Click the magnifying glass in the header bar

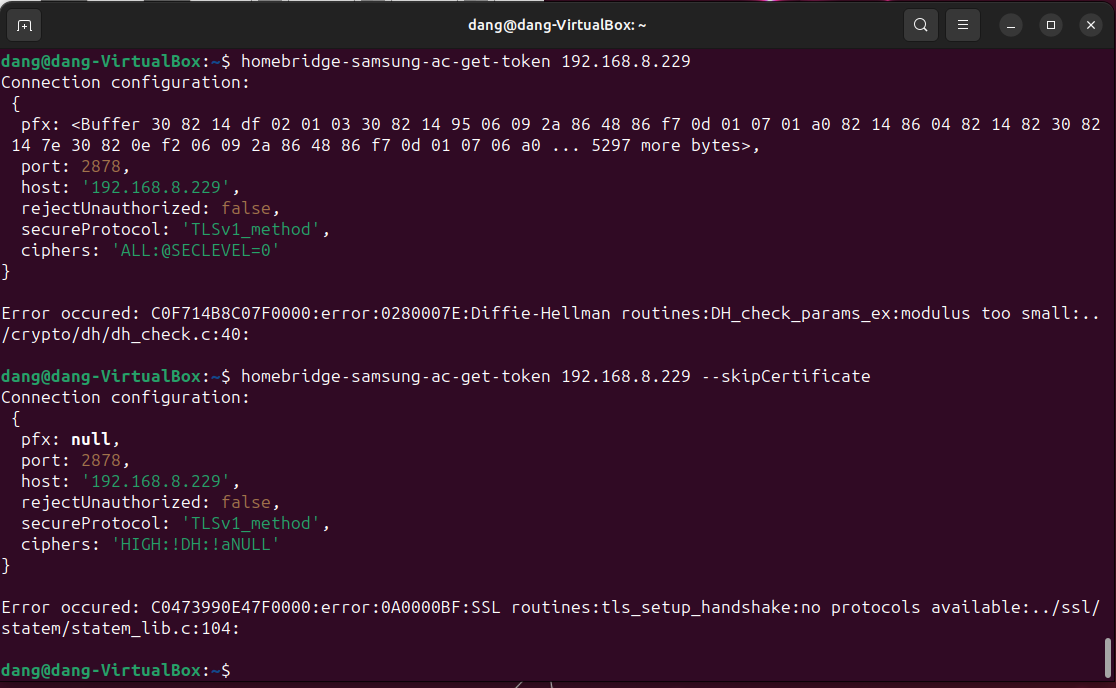pos(920,24)
